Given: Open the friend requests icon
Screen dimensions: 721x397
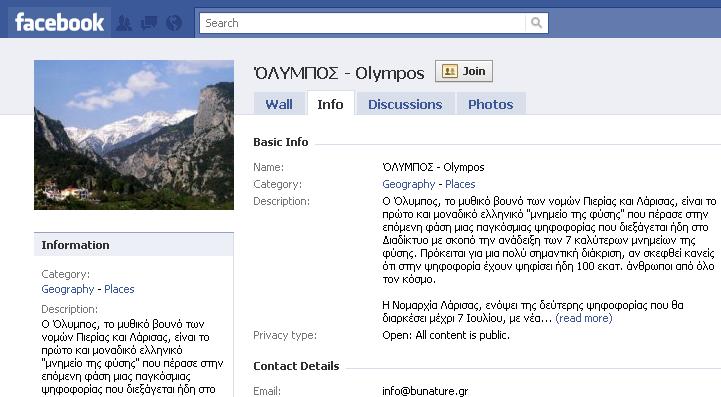Looking at the screenshot, I should click(124, 23).
